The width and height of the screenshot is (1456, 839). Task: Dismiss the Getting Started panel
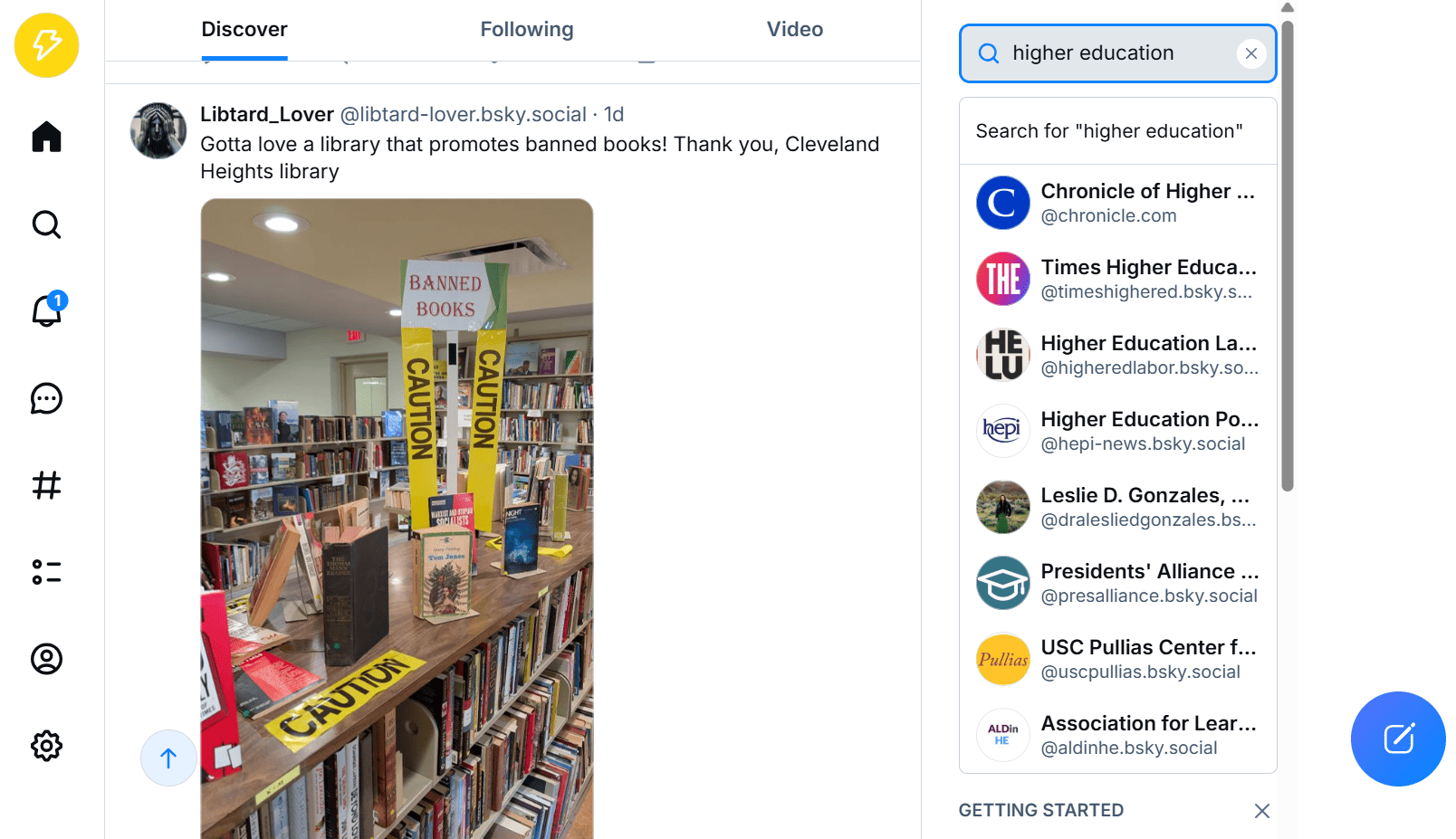click(x=1262, y=811)
